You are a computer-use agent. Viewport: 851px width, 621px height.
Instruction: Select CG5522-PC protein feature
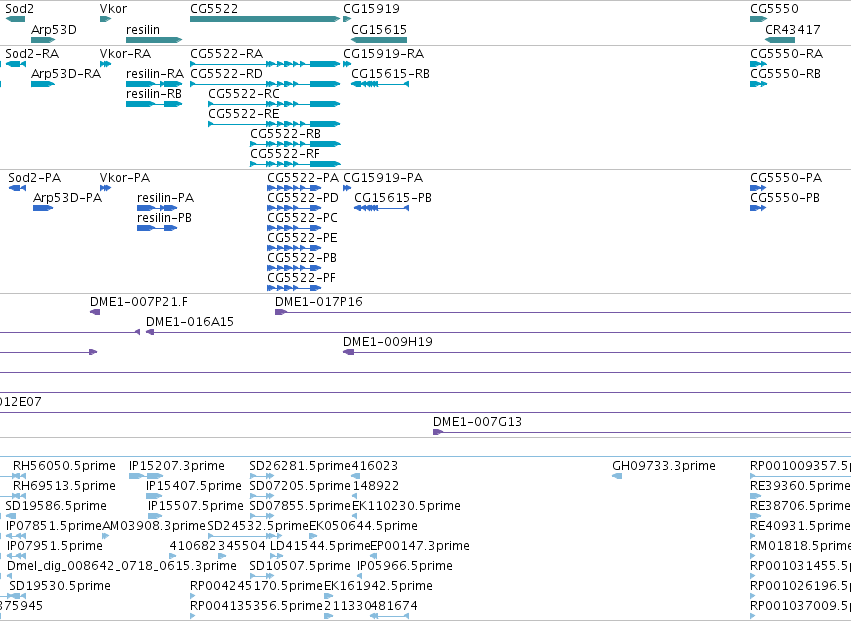tap(294, 228)
